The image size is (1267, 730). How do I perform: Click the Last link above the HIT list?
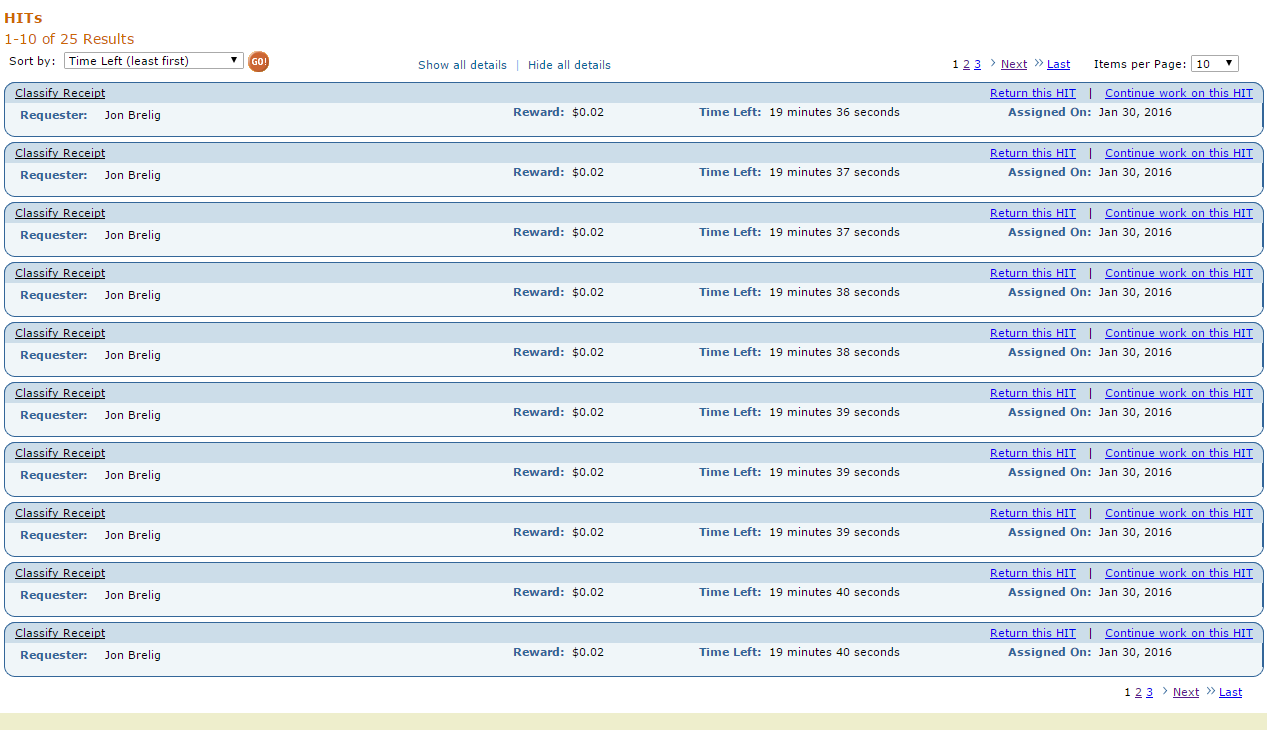(x=1058, y=64)
